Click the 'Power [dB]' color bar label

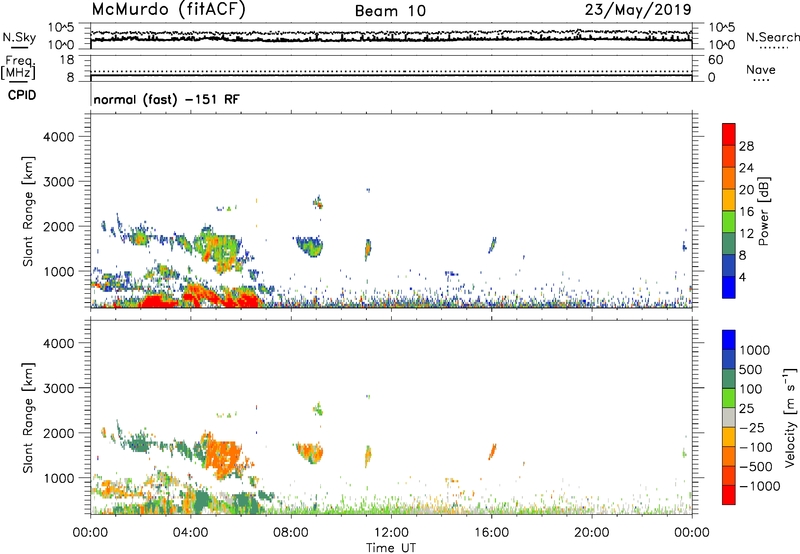[x=763, y=211]
